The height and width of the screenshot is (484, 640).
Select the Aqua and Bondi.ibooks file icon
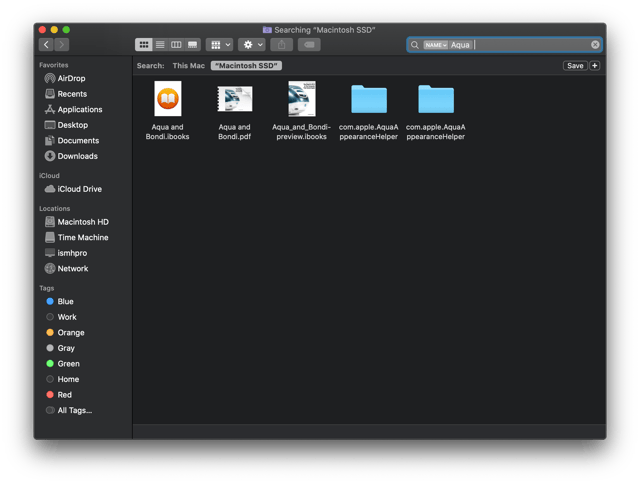168,98
